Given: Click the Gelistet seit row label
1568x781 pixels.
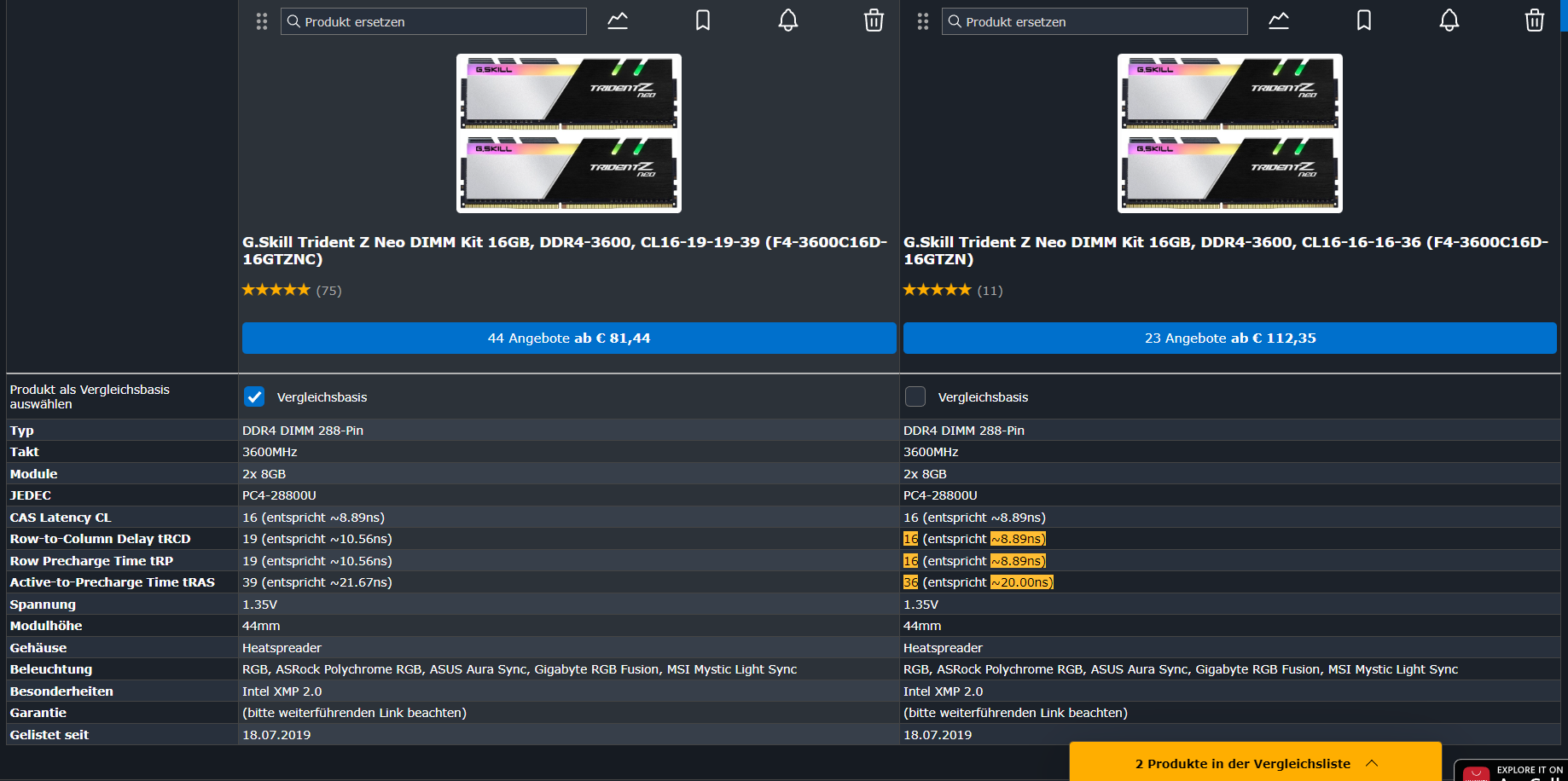Looking at the screenshot, I should (x=49, y=735).
